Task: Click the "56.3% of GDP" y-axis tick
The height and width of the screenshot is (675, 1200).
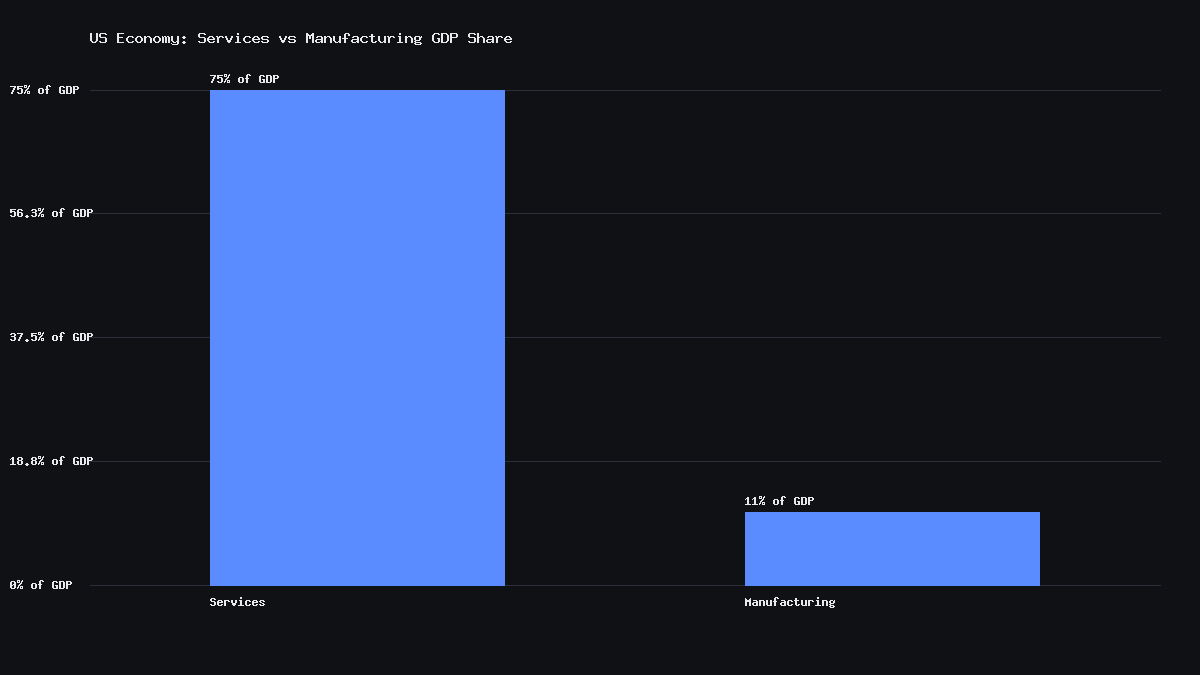Action: (x=52, y=213)
